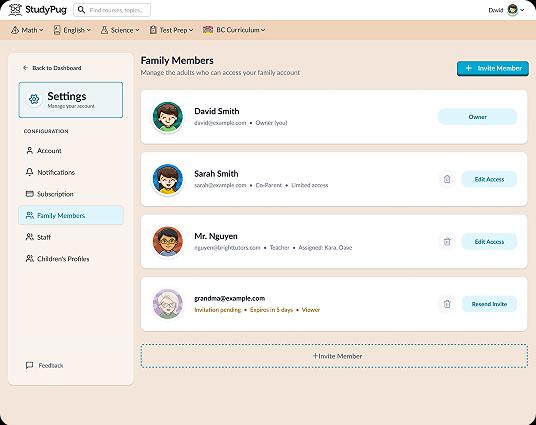Open Notifications settings
The image size is (536, 425).
click(x=71, y=172)
